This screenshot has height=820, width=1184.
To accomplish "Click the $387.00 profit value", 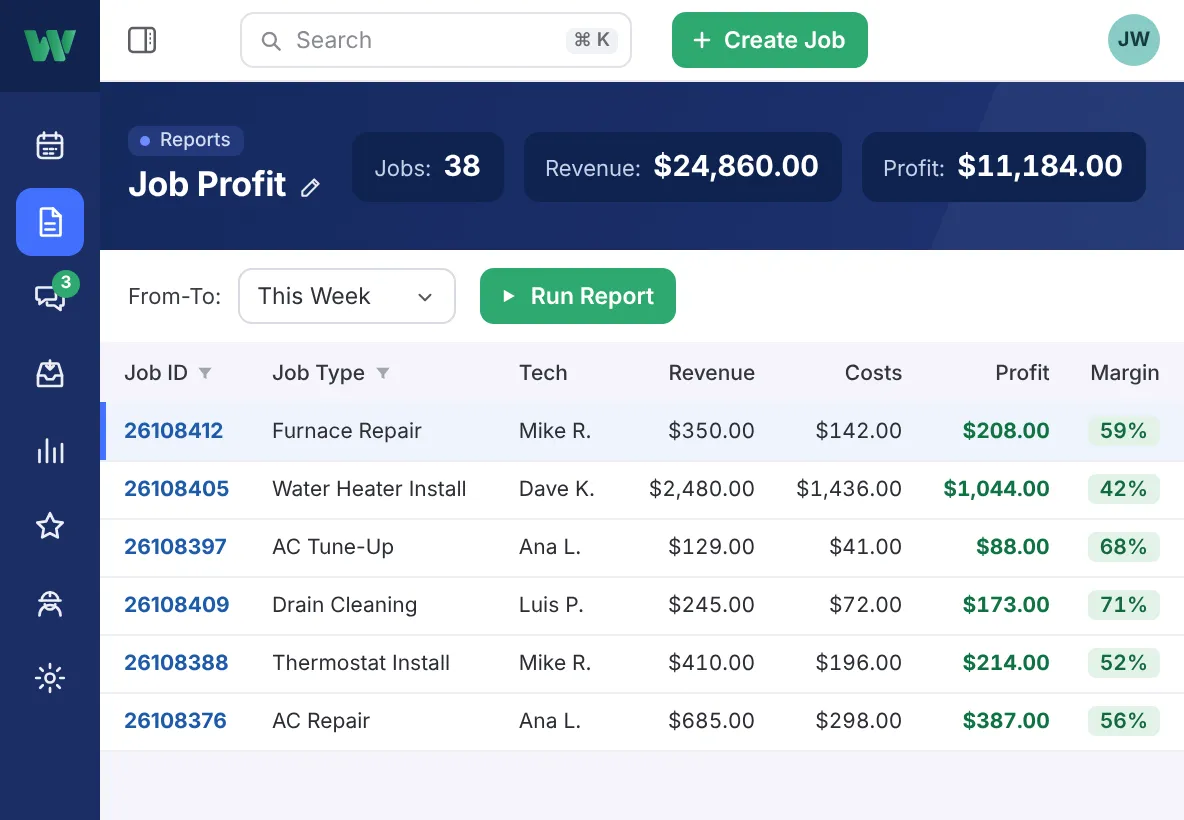I will pos(1006,721).
